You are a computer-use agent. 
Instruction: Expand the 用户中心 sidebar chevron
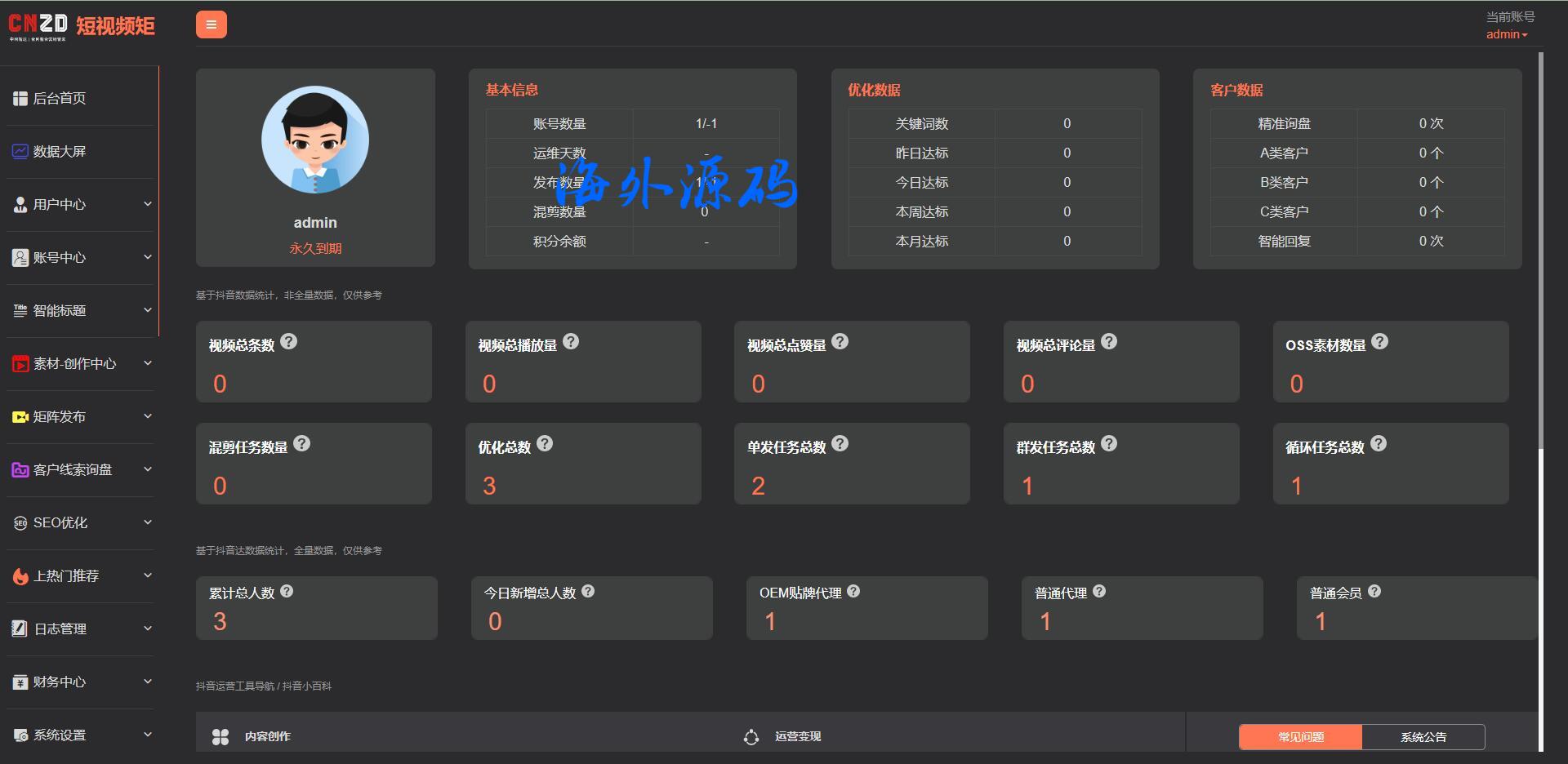pos(148,204)
